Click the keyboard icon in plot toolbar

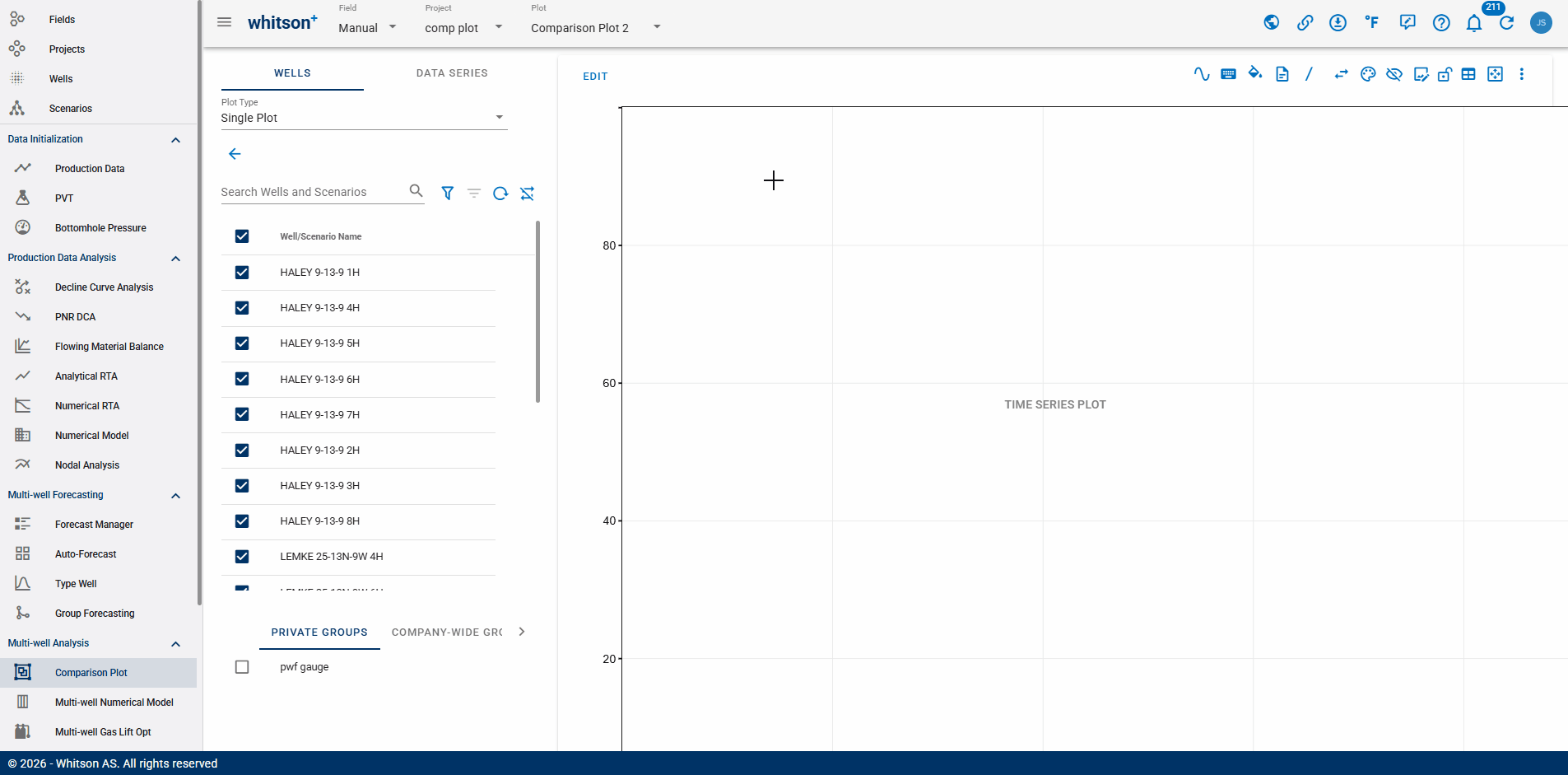click(x=1228, y=74)
